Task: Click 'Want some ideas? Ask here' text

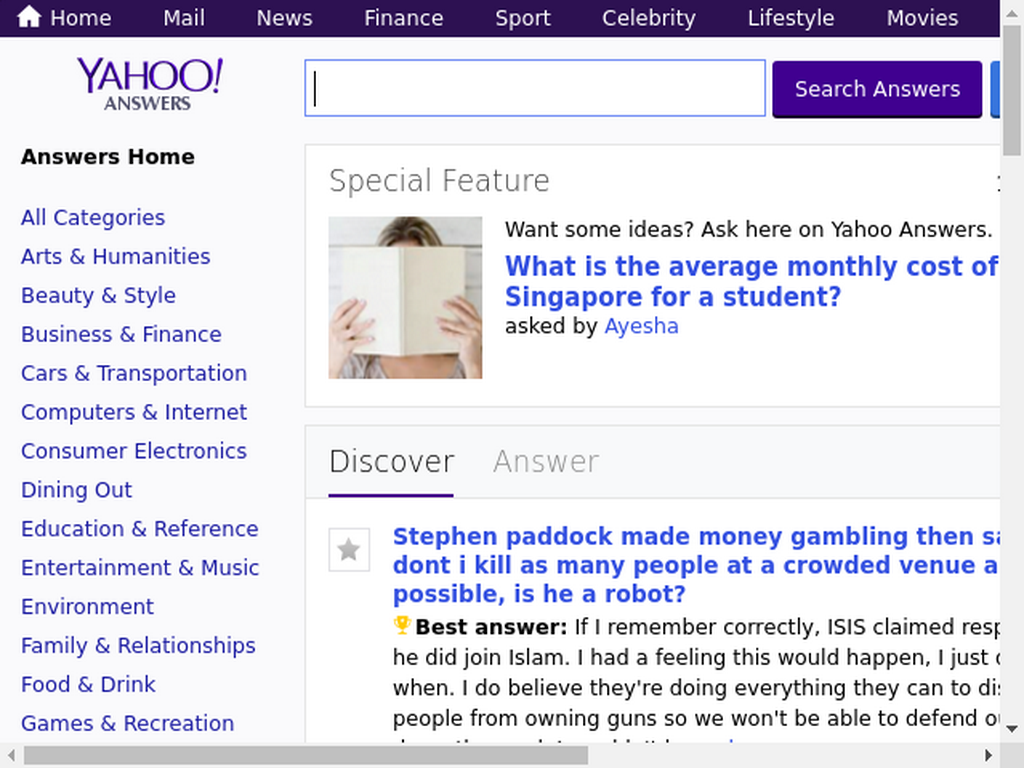Action: point(748,229)
